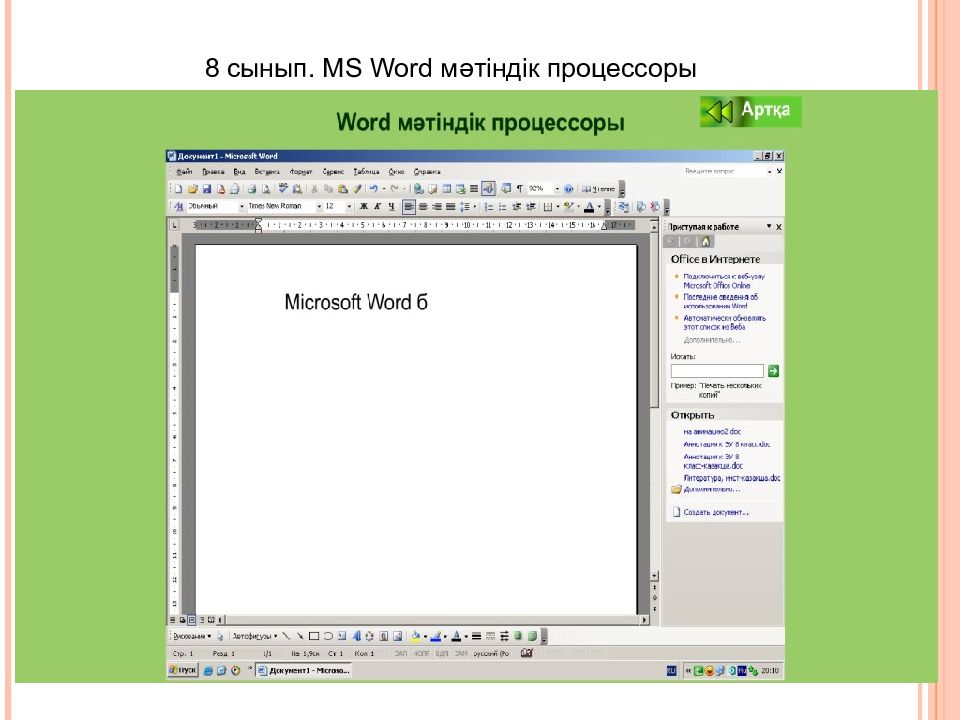Open the Вставка menu
The image size is (960, 720).
[267, 172]
